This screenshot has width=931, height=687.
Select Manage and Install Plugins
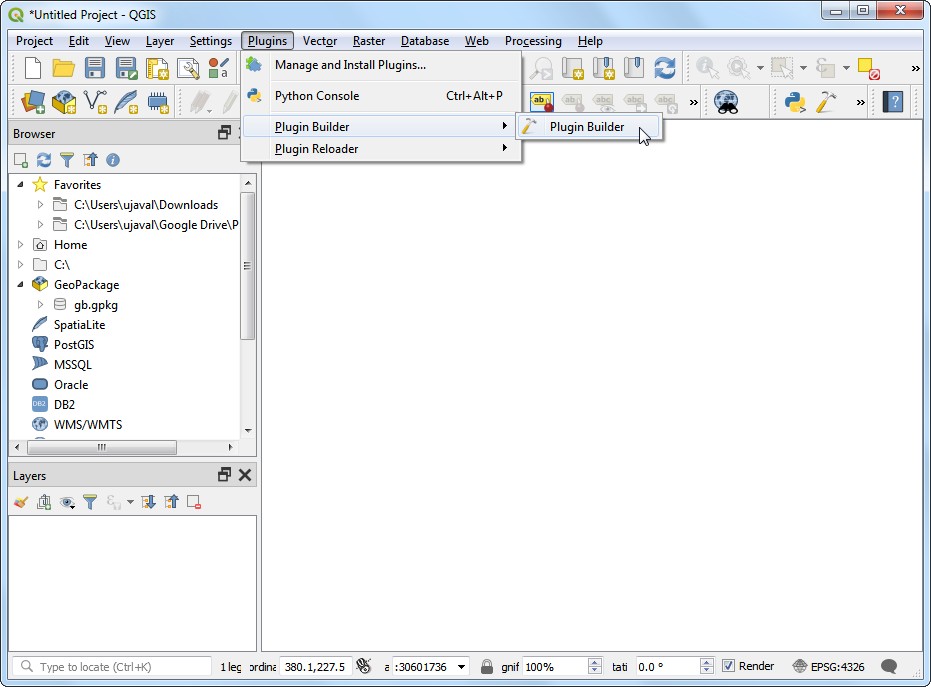(x=350, y=65)
